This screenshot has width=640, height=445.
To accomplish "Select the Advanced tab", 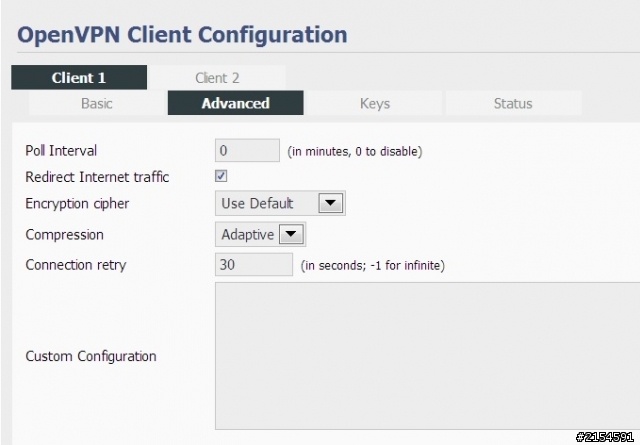I will [x=236, y=103].
